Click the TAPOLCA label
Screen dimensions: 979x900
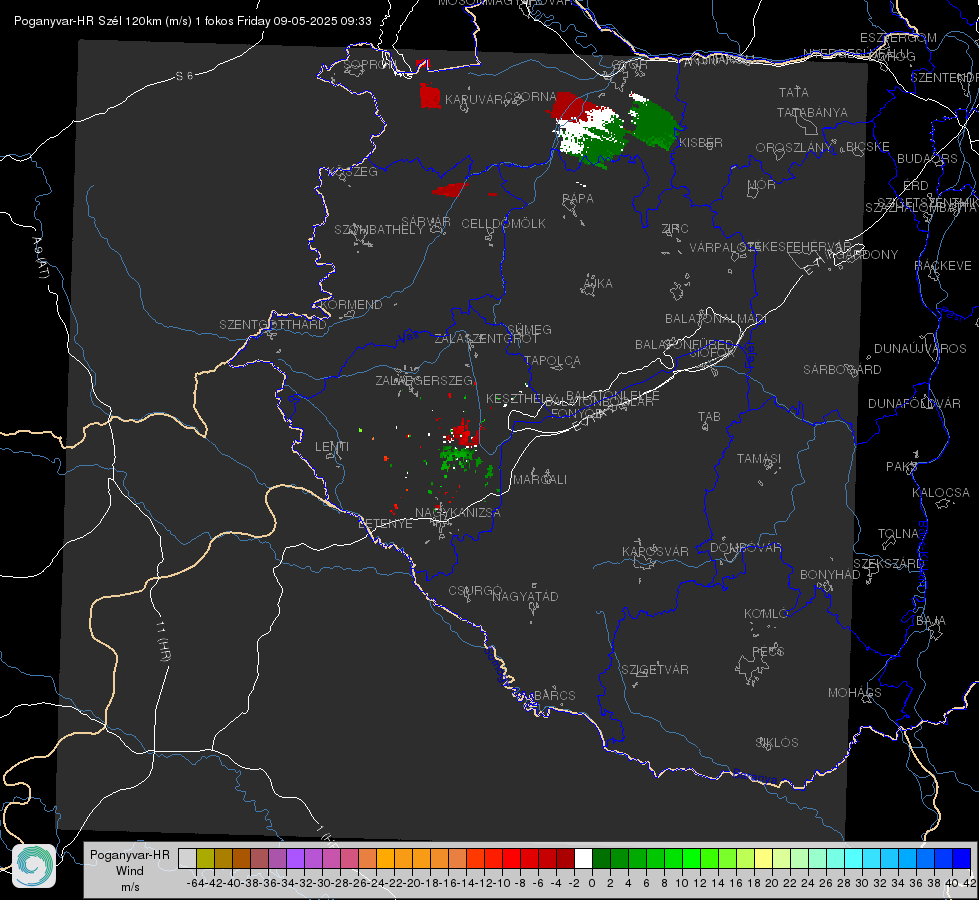coord(553,360)
